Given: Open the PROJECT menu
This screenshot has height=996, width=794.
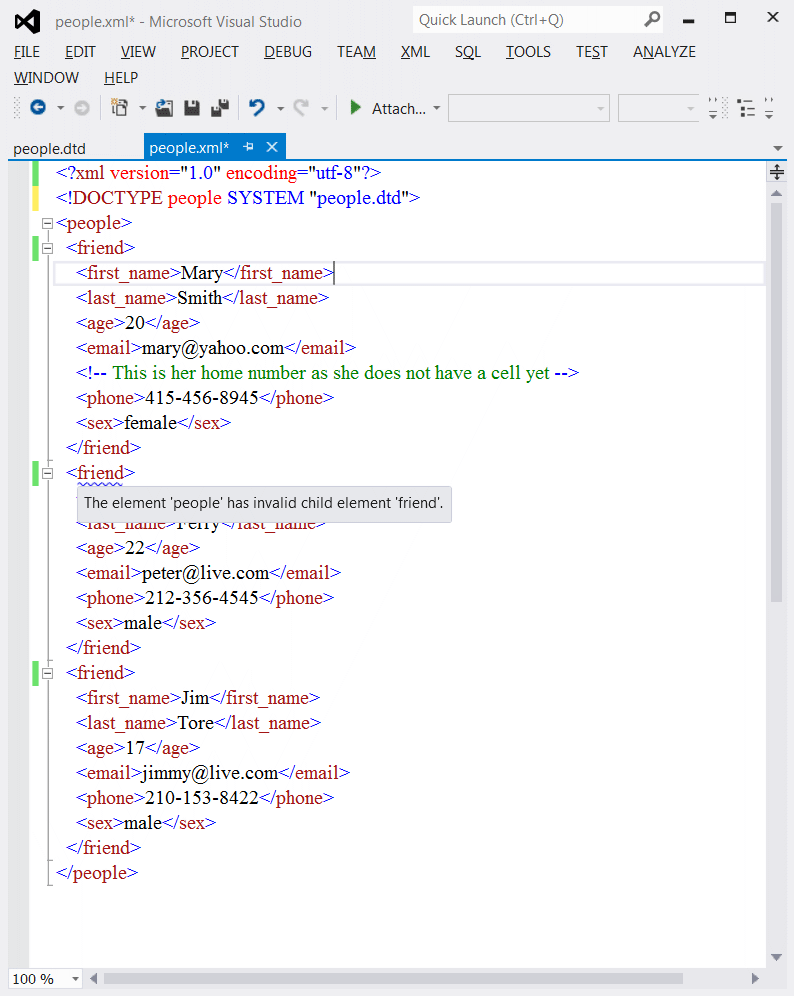Looking at the screenshot, I should pyautogui.click(x=210, y=52).
